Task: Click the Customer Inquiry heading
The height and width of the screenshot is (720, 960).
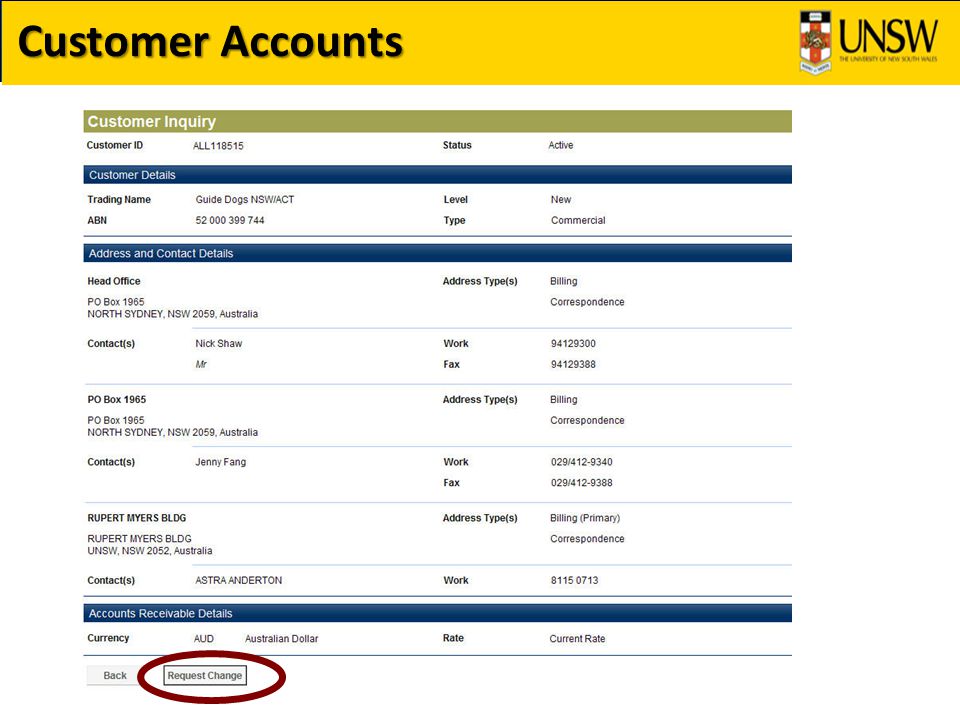Action: (152, 121)
